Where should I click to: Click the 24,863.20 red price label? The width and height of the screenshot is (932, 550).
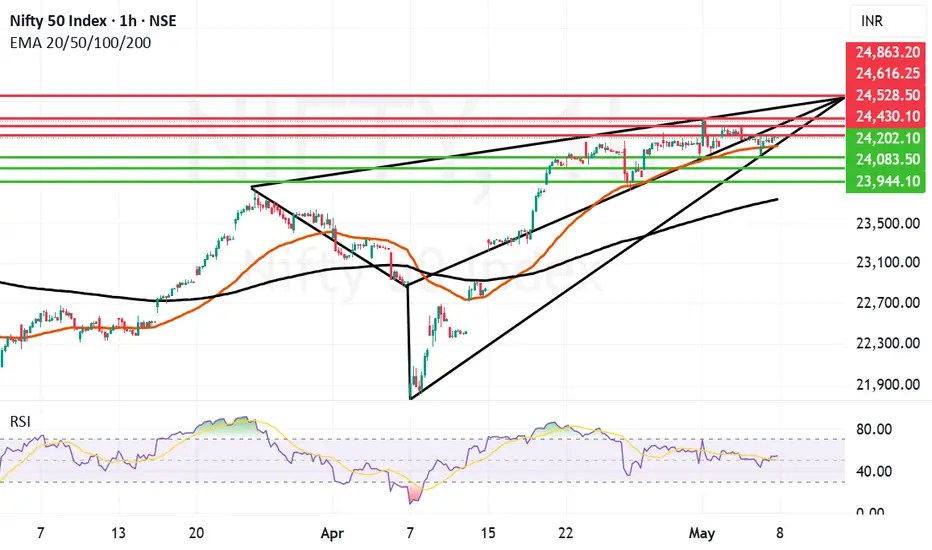(x=886, y=52)
